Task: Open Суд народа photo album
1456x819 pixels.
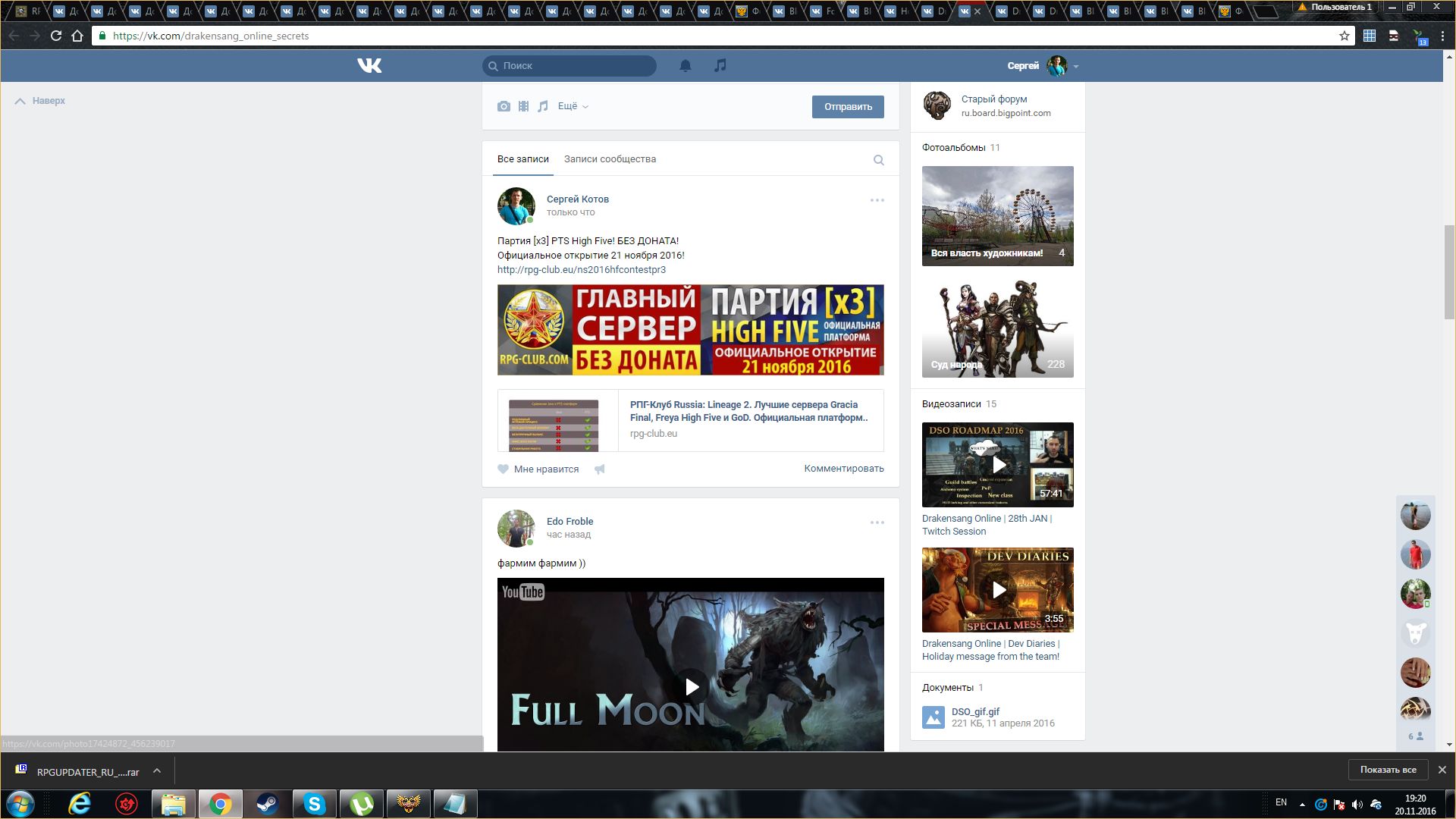Action: pos(998,328)
